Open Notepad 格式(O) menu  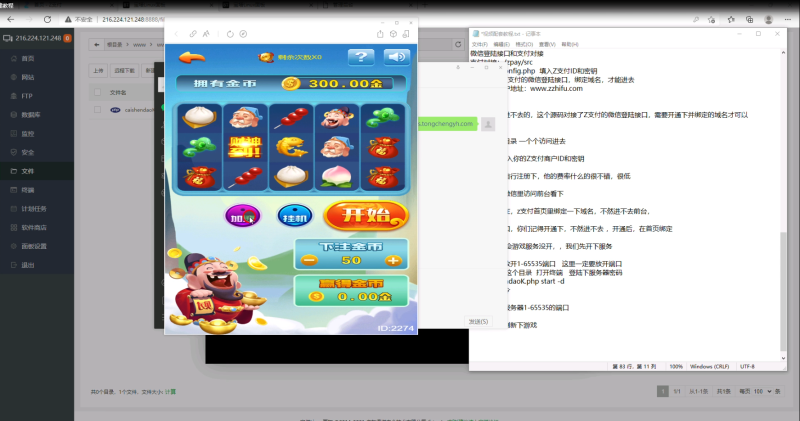click(524, 45)
